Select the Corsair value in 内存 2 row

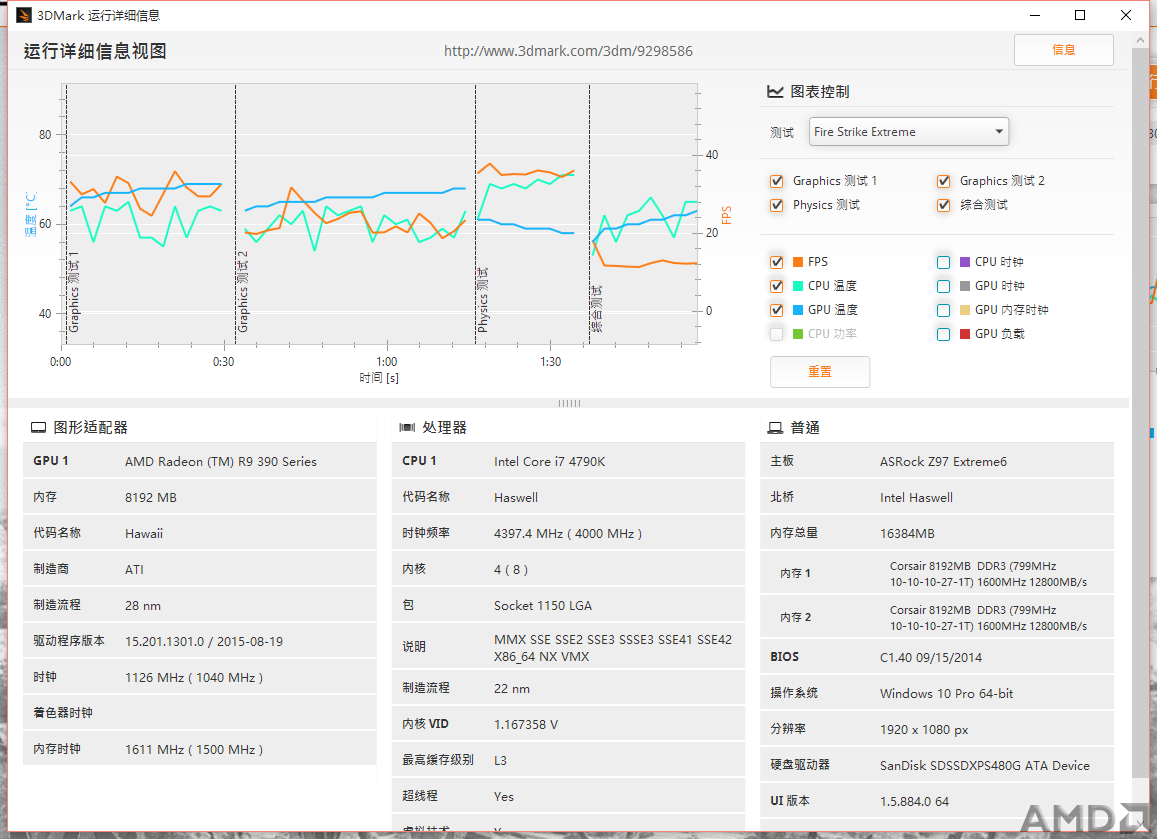coord(988,618)
